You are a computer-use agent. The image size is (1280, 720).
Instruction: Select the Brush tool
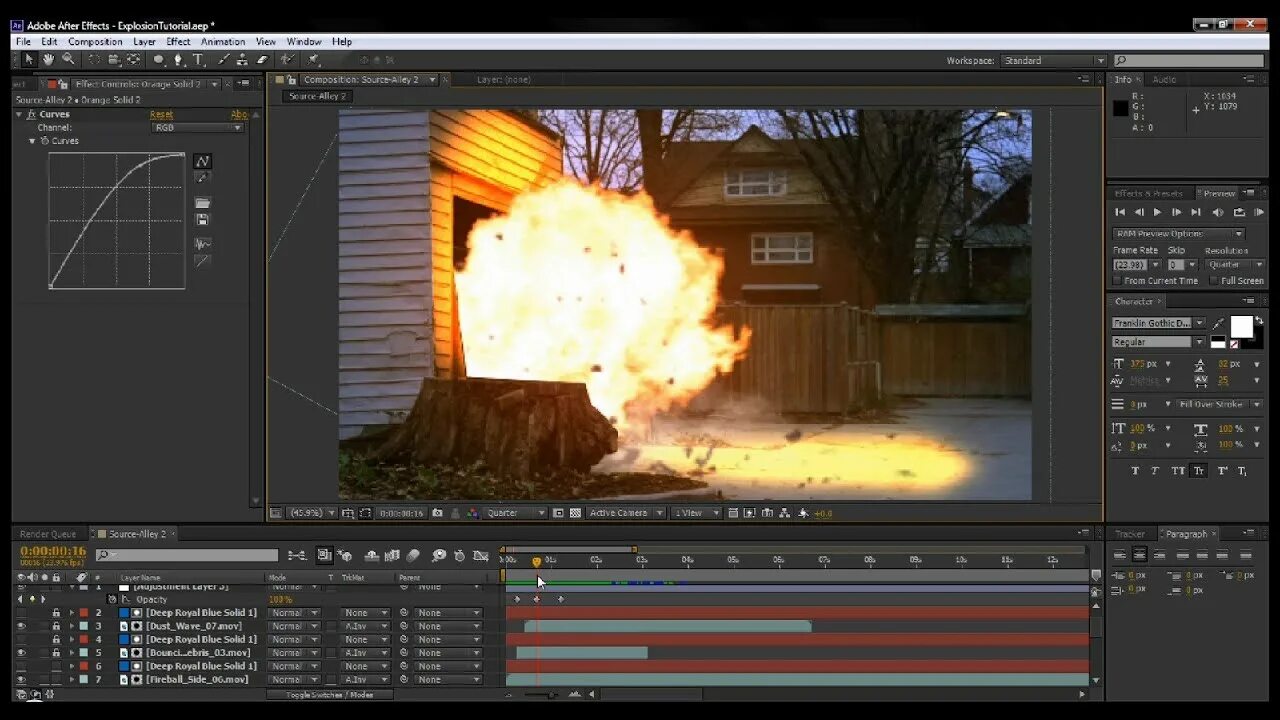pyautogui.click(x=224, y=60)
